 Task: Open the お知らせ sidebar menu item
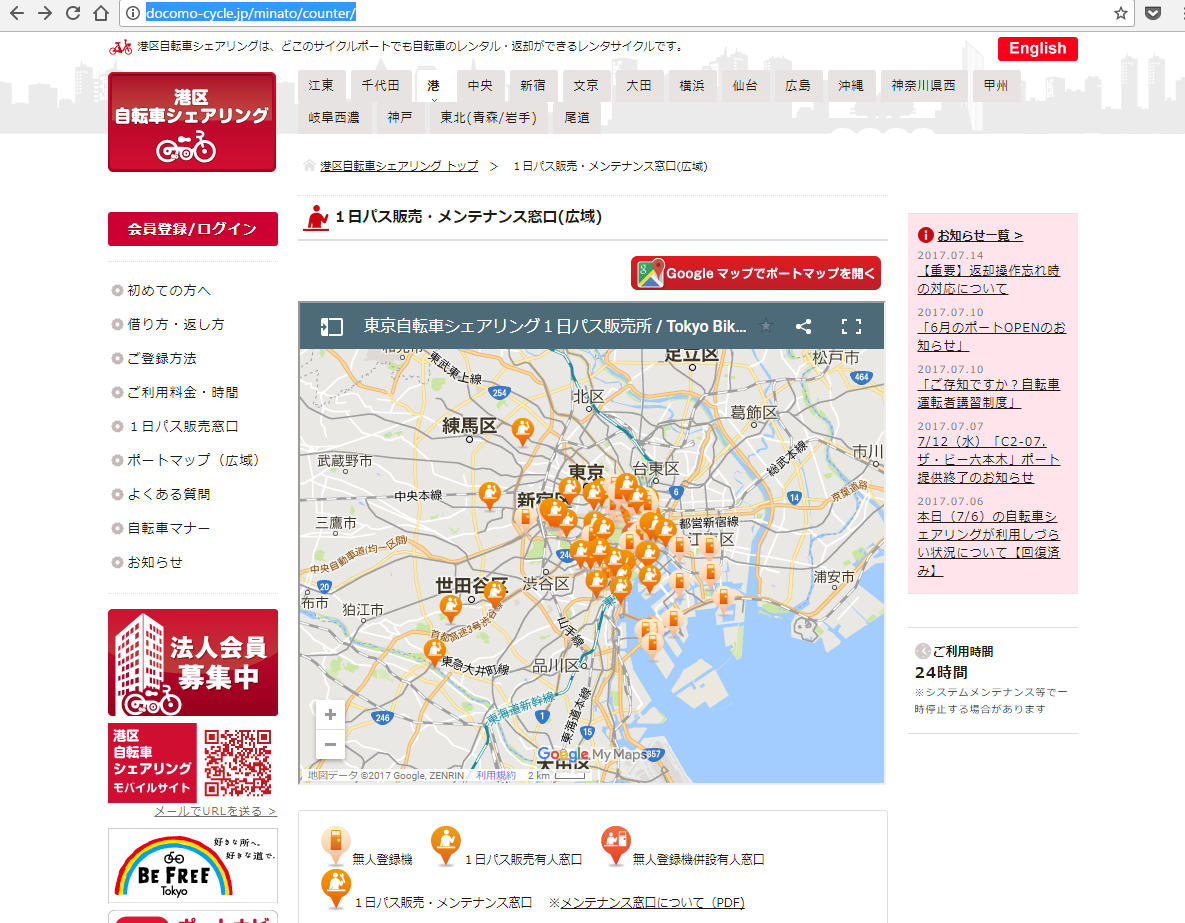(x=155, y=562)
